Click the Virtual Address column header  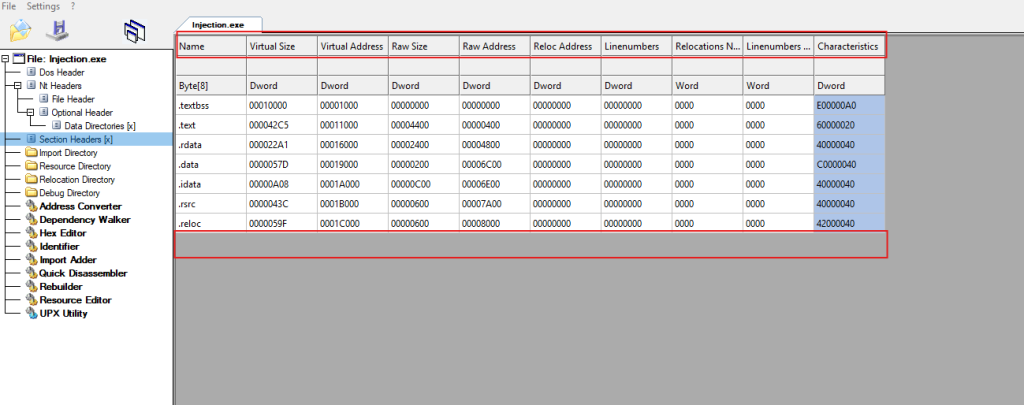click(351, 46)
